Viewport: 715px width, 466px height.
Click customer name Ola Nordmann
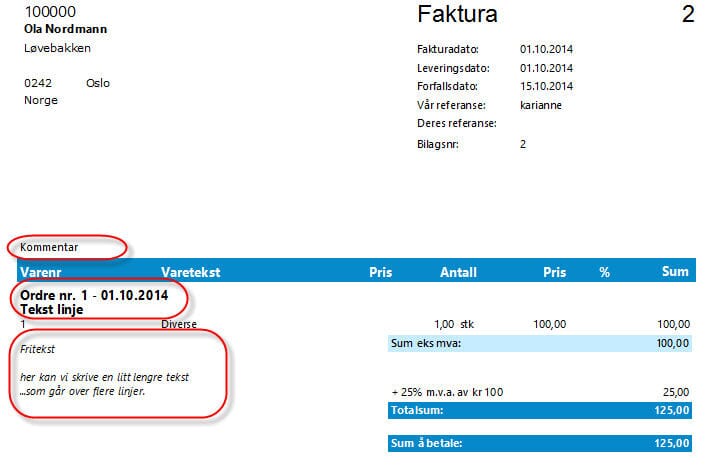65,29
